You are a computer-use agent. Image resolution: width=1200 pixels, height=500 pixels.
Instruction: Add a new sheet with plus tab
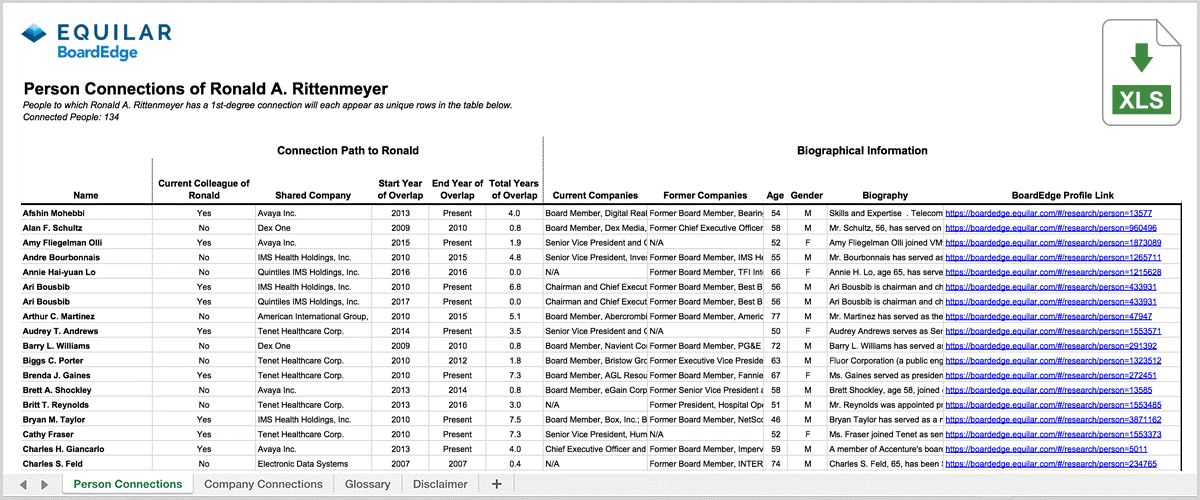click(x=496, y=484)
